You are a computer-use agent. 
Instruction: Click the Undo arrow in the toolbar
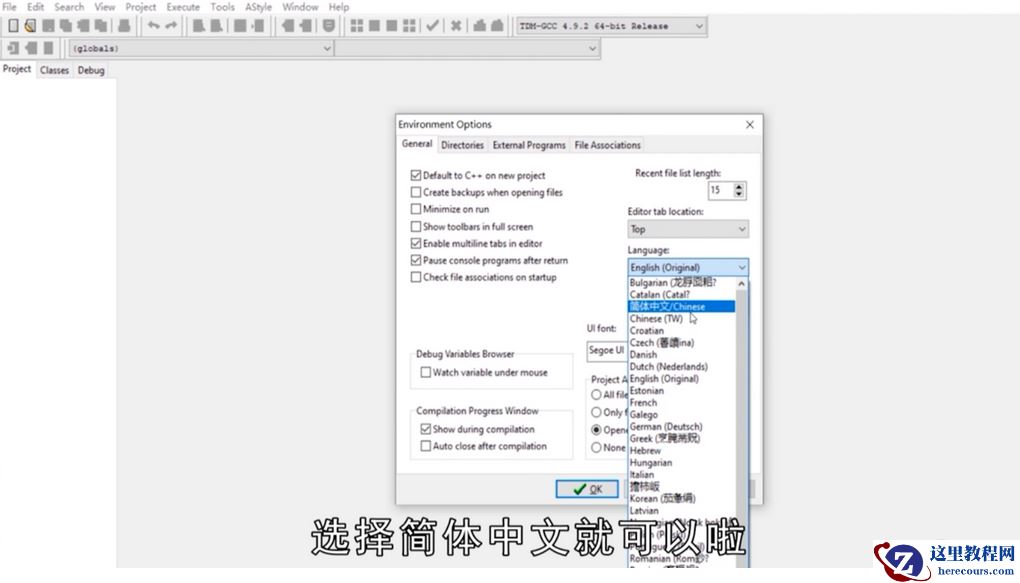click(x=154, y=26)
